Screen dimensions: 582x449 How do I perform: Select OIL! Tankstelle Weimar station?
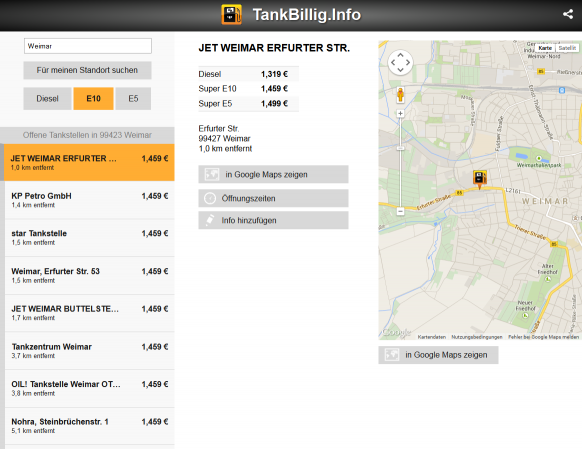(89, 388)
